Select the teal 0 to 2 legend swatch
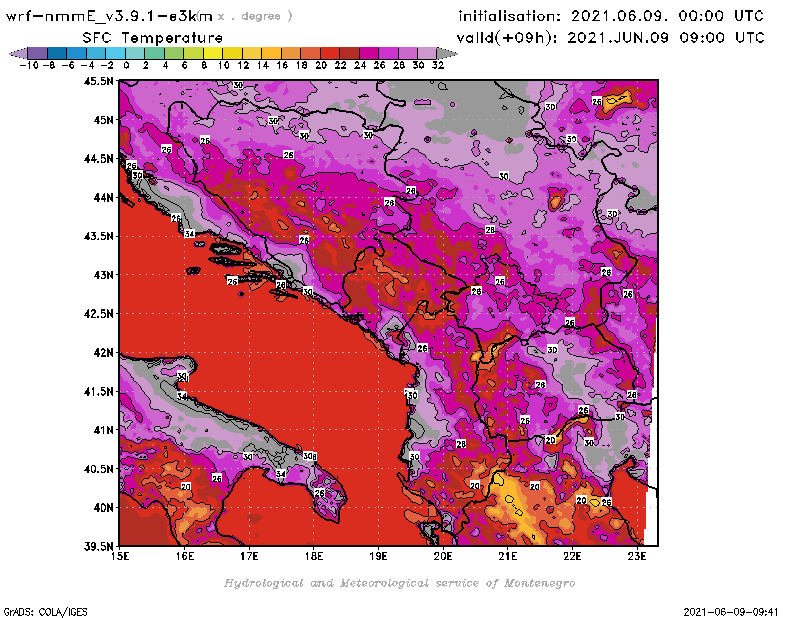This screenshot has height=618, width=800. click(x=135, y=53)
